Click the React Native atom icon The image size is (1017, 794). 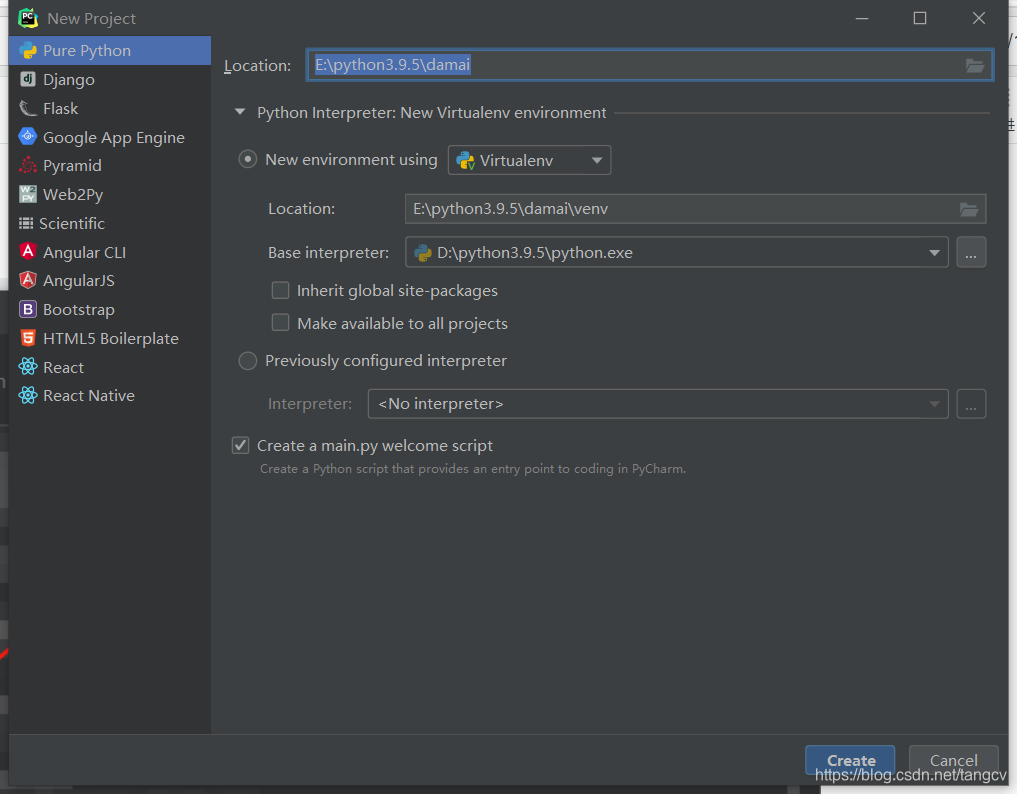pyautogui.click(x=28, y=395)
